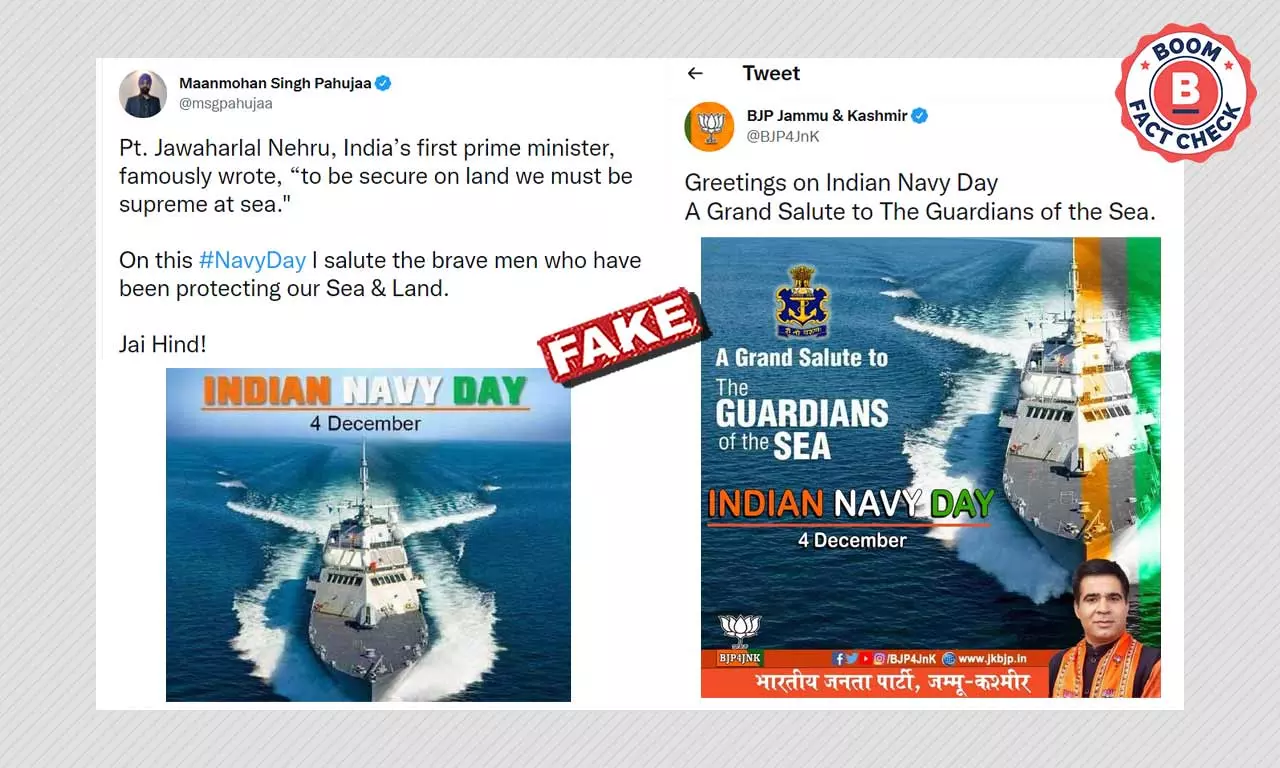Click Maanmohan Singh Pahujaa's profile avatar

tap(143, 94)
